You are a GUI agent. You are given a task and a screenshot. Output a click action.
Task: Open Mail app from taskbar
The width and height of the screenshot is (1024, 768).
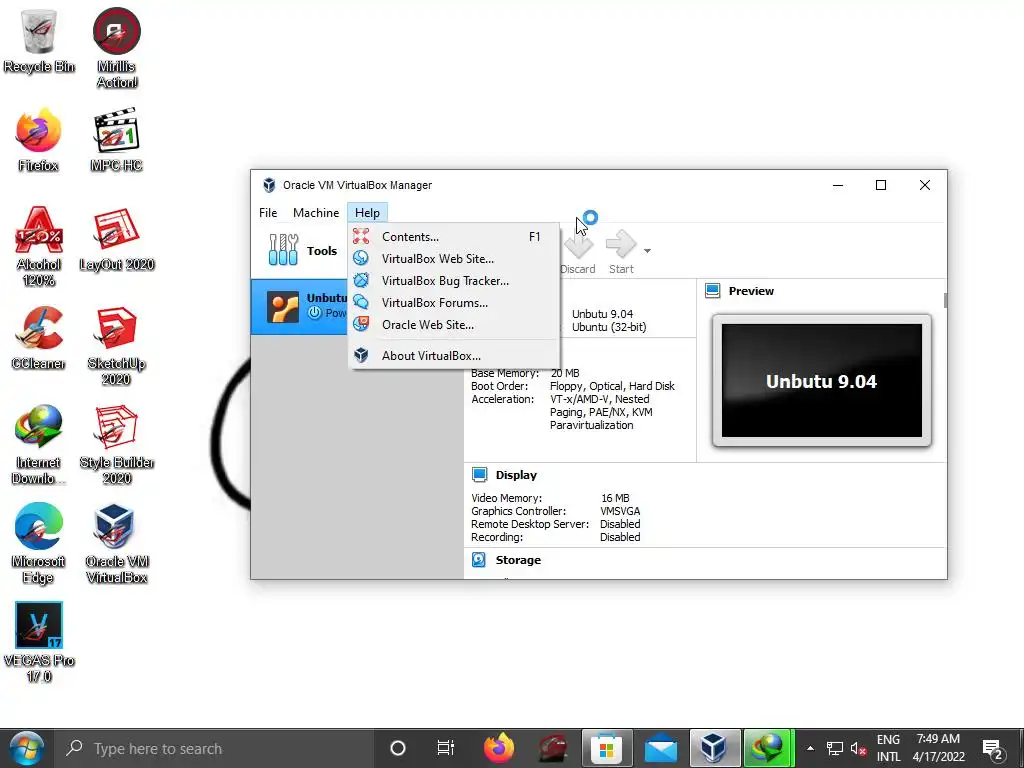[660, 748]
